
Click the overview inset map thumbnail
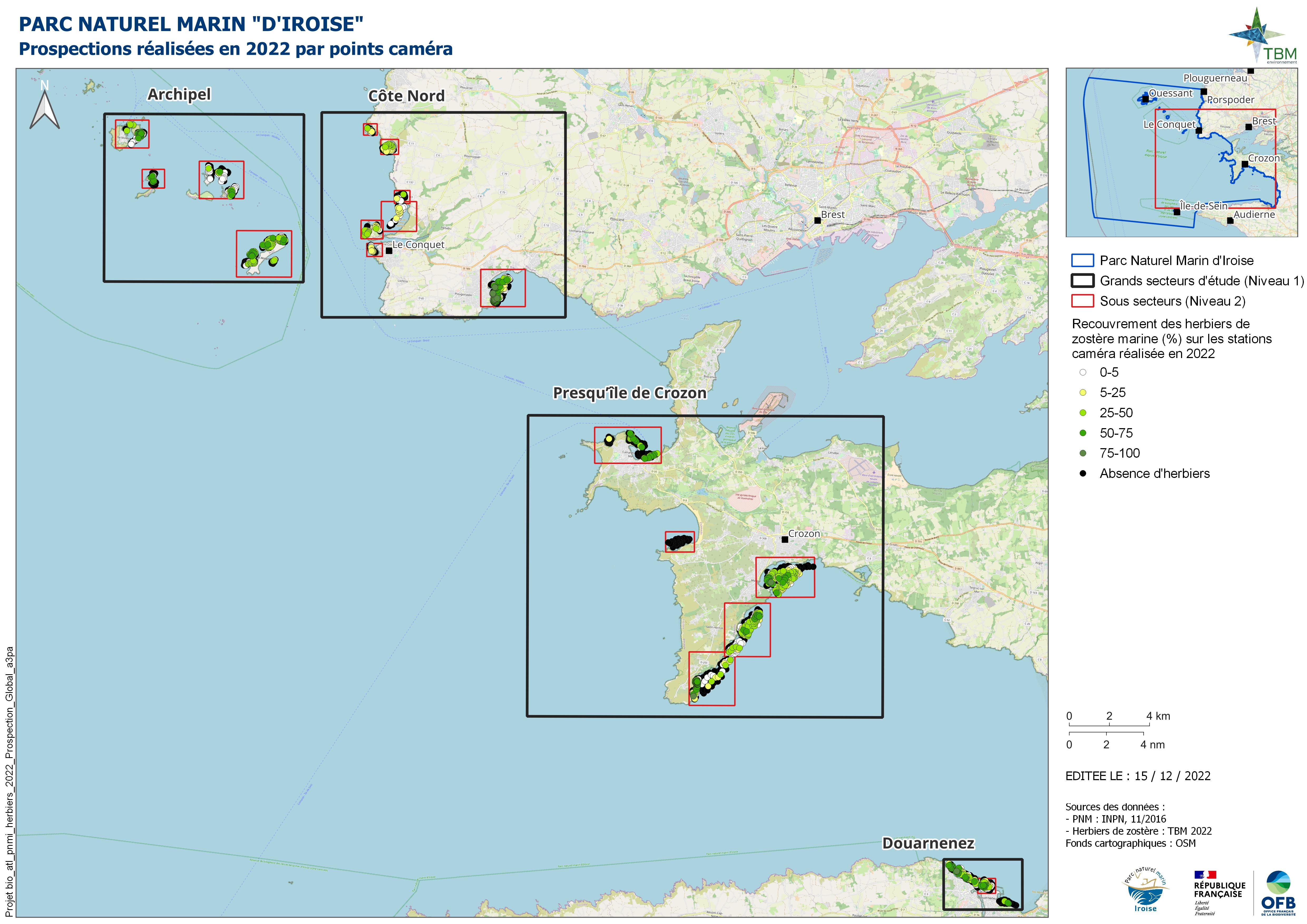(x=1181, y=153)
